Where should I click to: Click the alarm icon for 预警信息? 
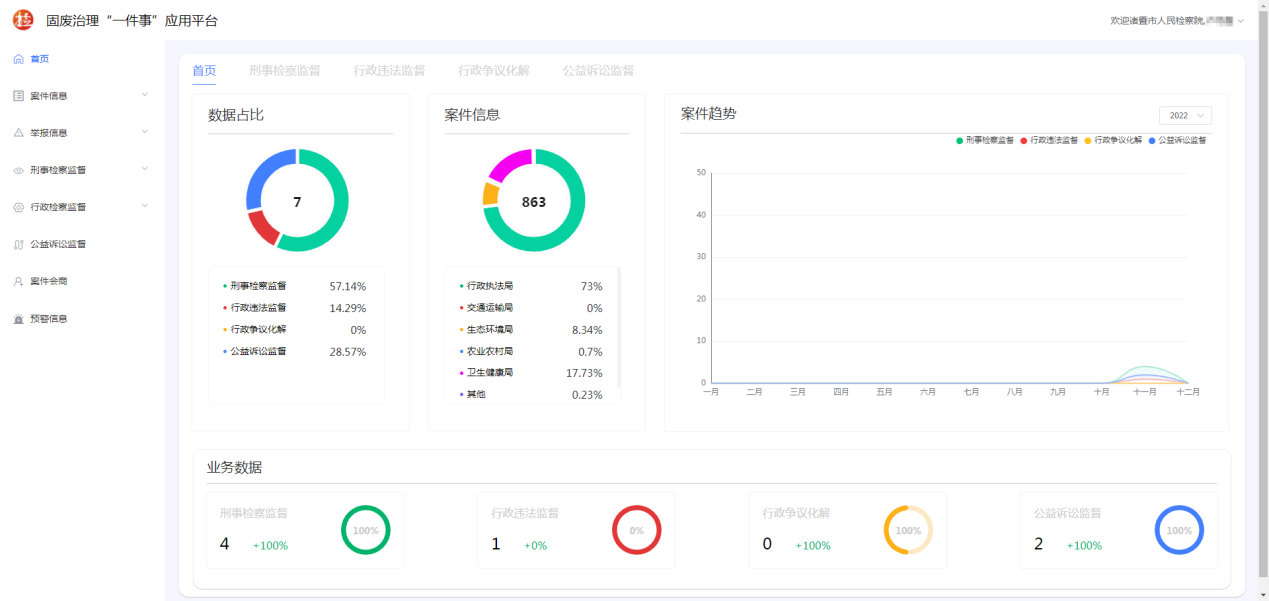coord(18,319)
